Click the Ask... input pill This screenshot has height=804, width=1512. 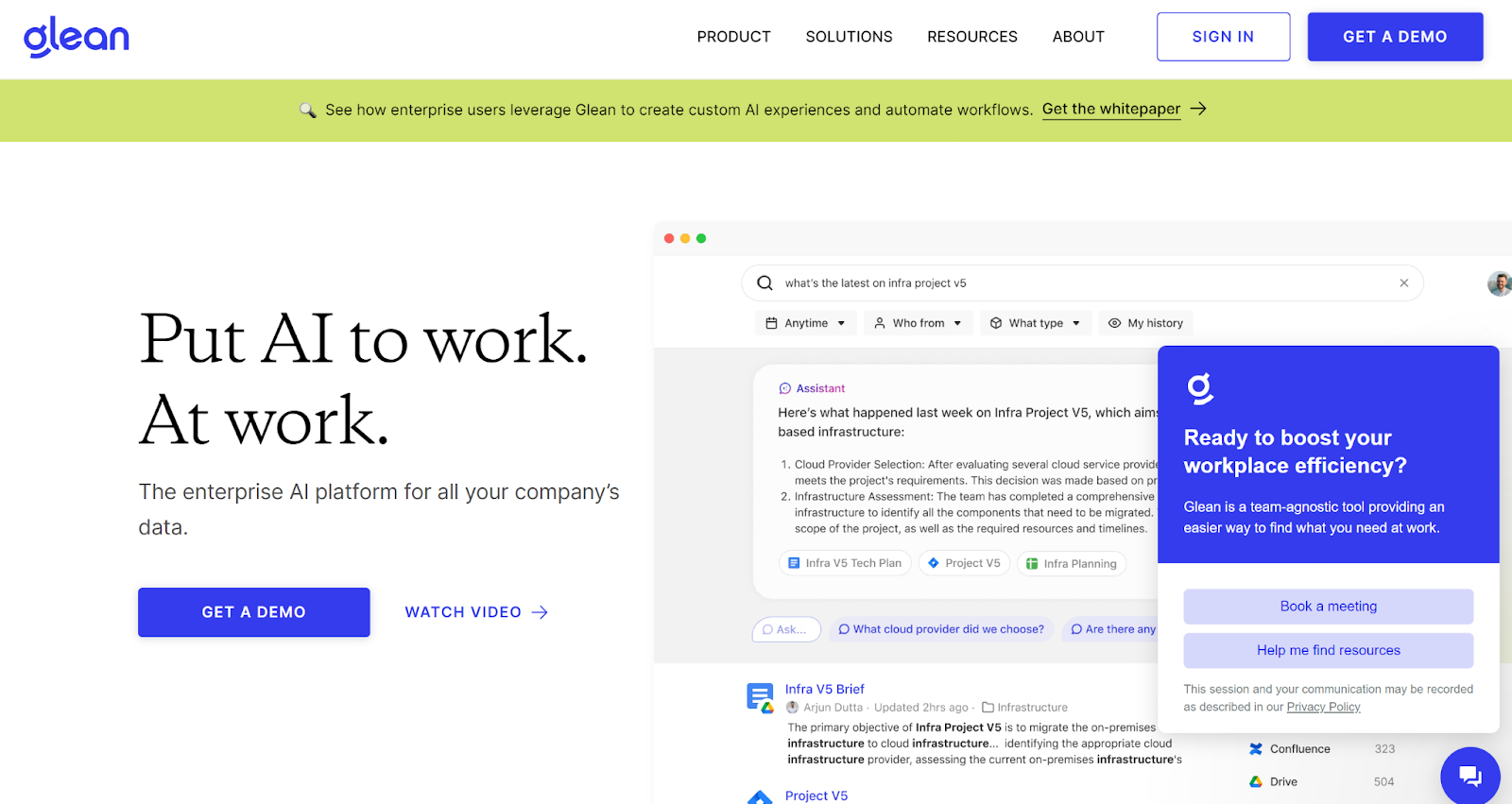(x=786, y=629)
